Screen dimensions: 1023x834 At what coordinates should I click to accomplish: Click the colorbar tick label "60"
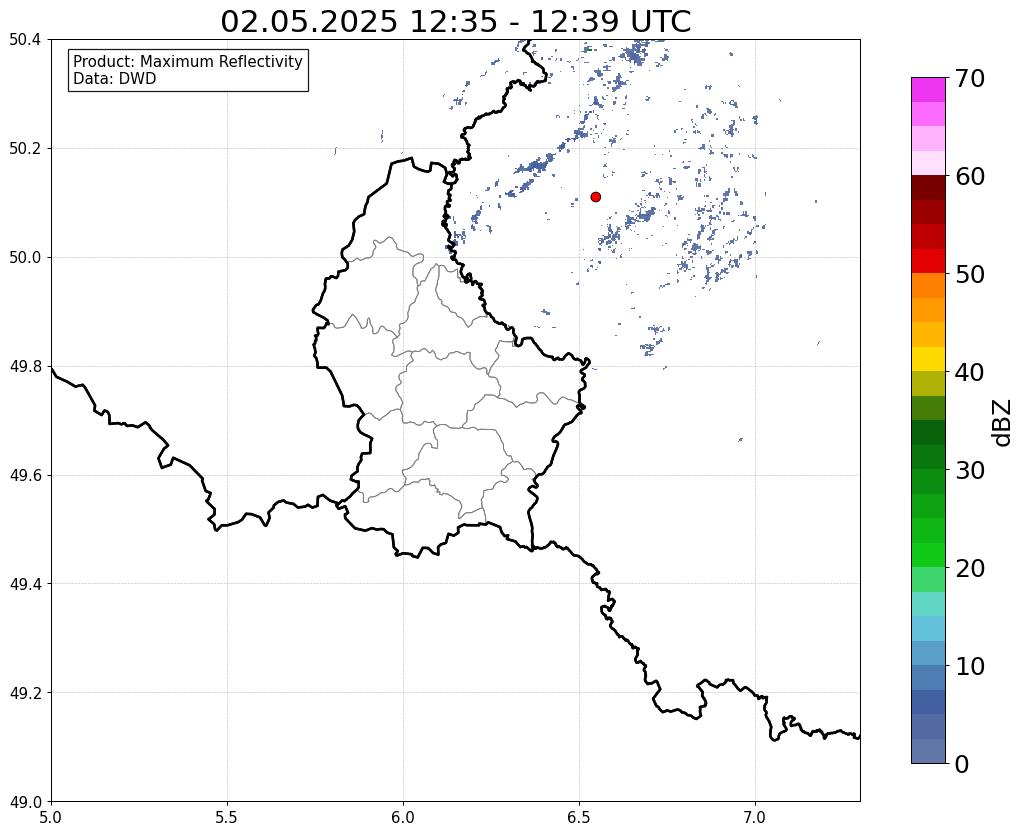pyautogui.click(x=970, y=176)
